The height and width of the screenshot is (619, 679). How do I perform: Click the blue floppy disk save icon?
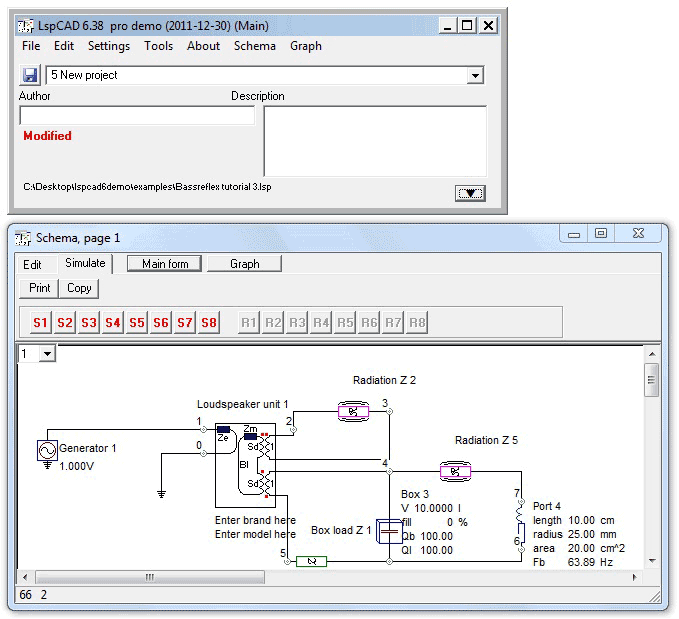(30, 75)
